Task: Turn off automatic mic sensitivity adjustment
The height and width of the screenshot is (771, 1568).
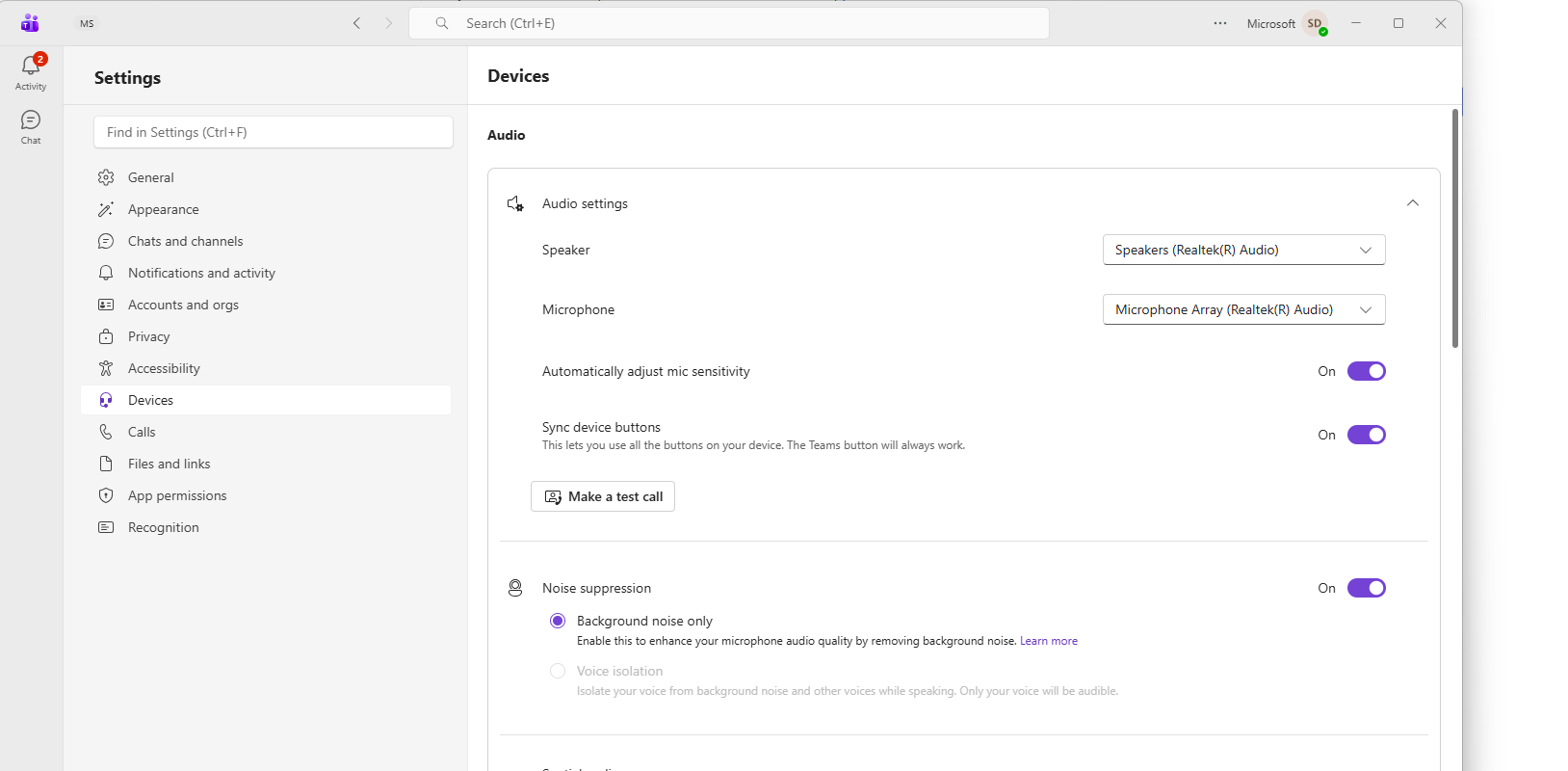Action: [1366, 371]
